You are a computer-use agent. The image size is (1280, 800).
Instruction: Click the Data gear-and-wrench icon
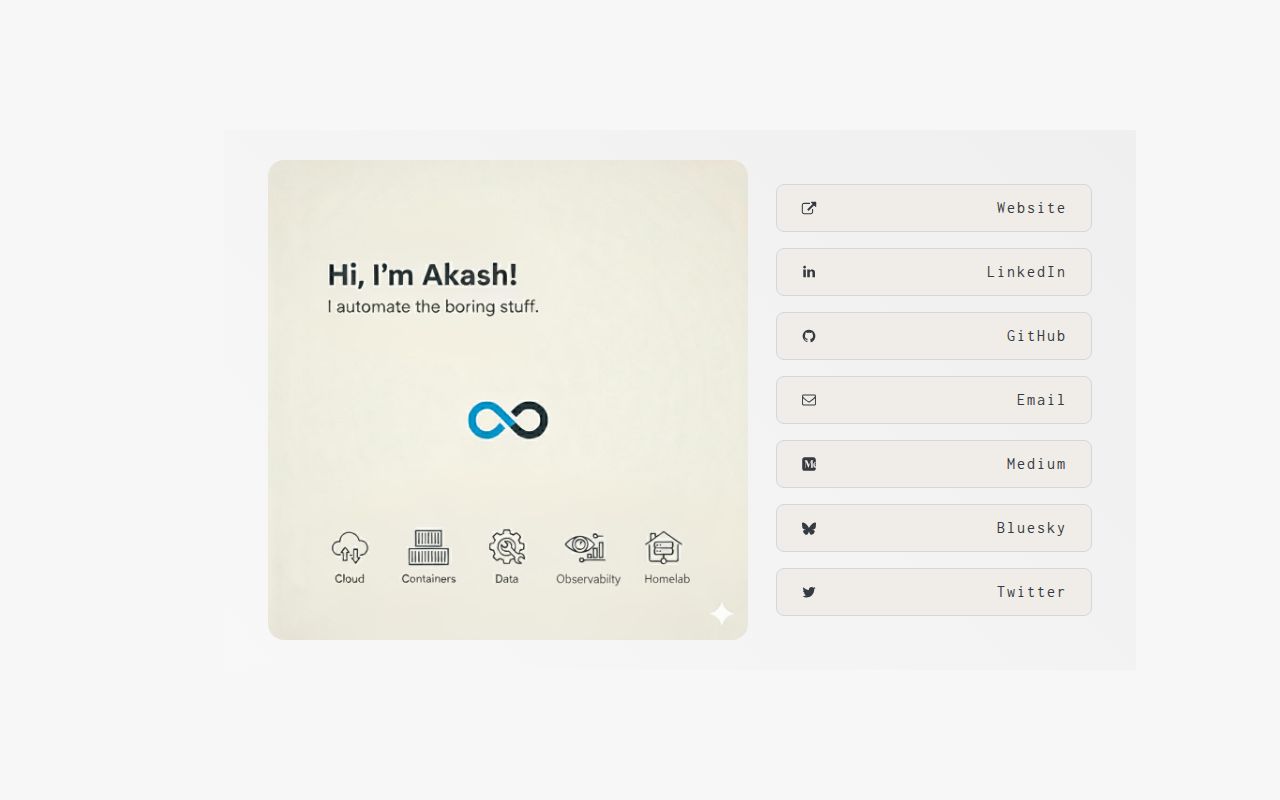(507, 547)
